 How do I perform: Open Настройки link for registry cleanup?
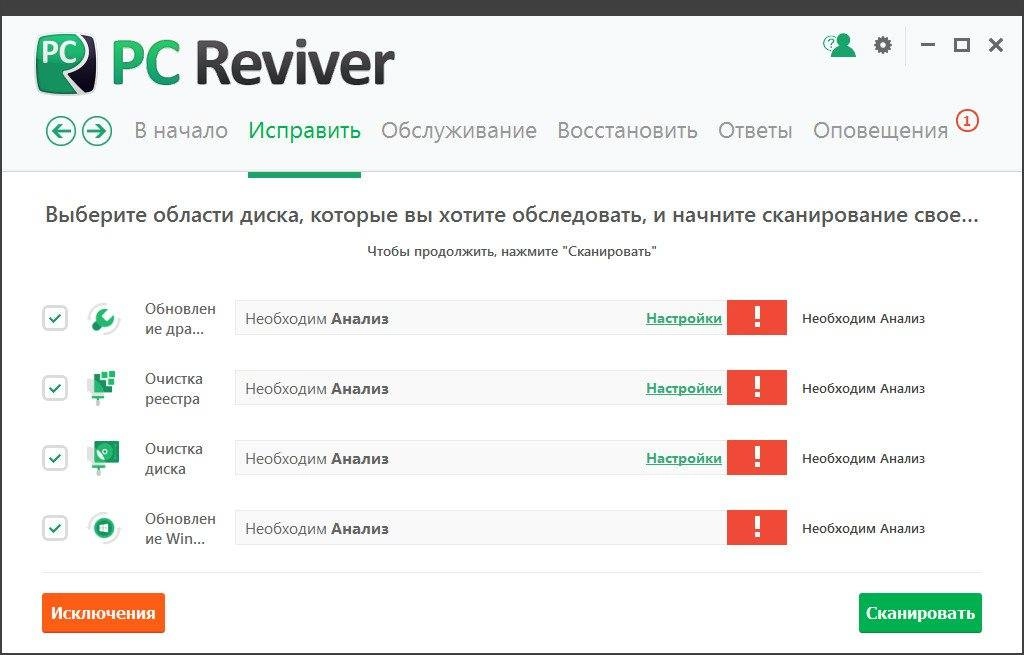tap(684, 389)
